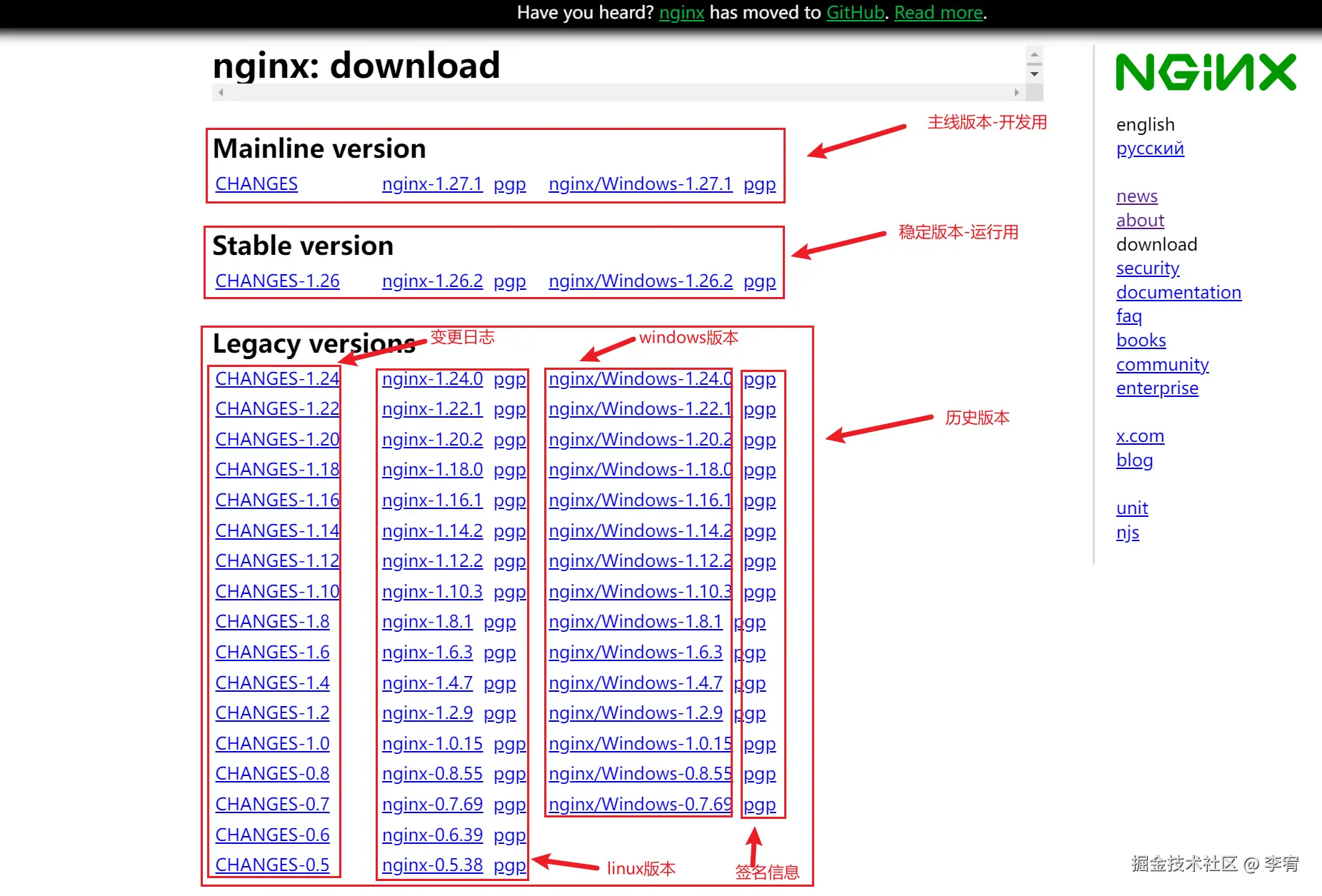Image resolution: width=1322 pixels, height=896 pixels.
Task: Visit the faq page
Action: pyautogui.click(x=1129, y=316)
